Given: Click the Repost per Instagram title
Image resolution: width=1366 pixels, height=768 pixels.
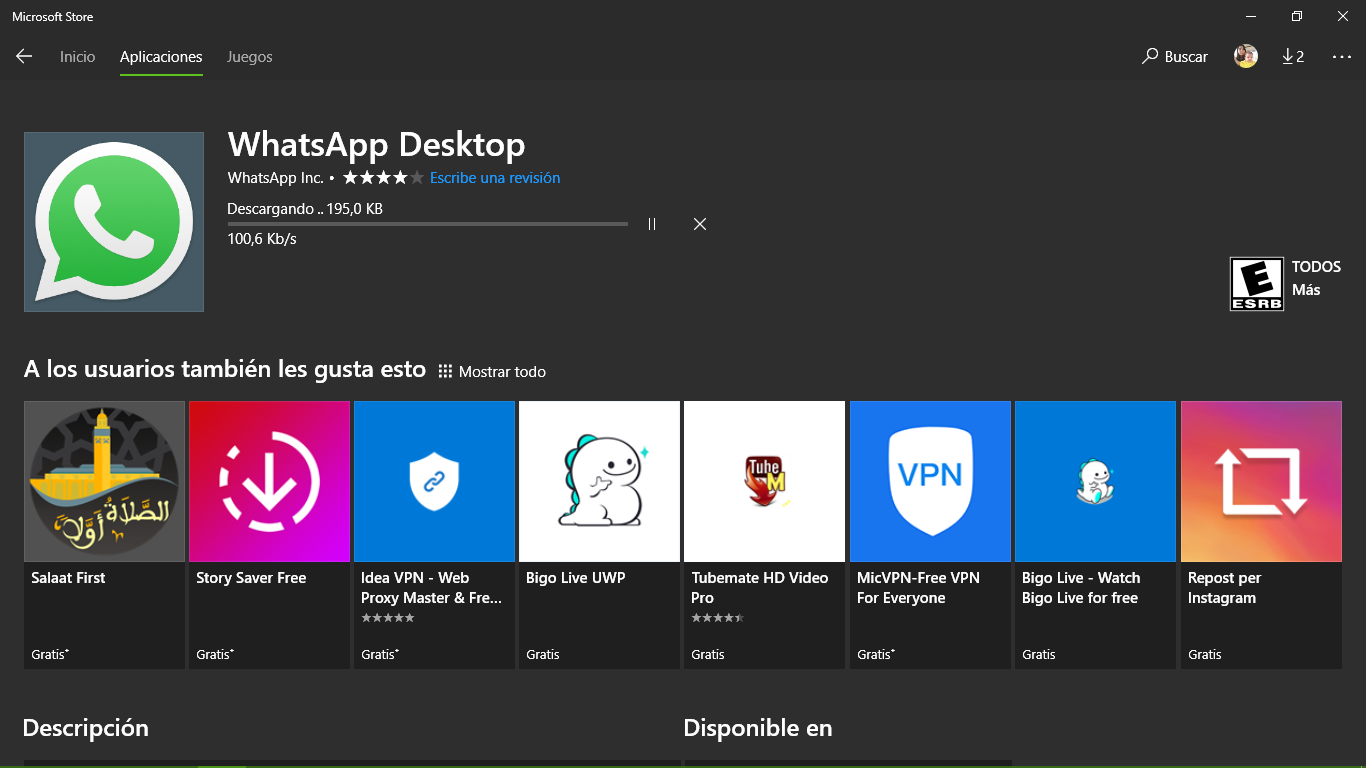Looking at the screenshot, I should [x=1224, y=588].
